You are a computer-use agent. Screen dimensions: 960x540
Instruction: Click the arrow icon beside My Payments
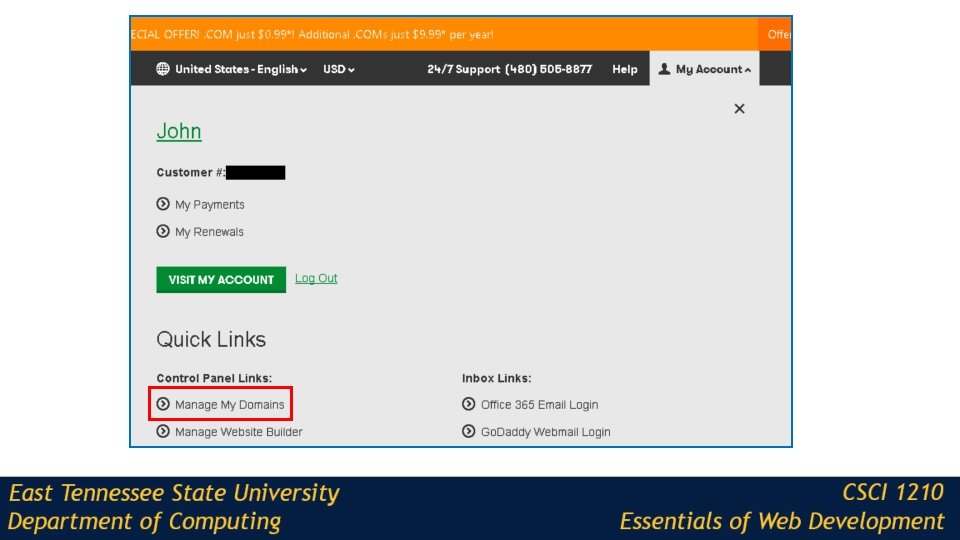162,204
